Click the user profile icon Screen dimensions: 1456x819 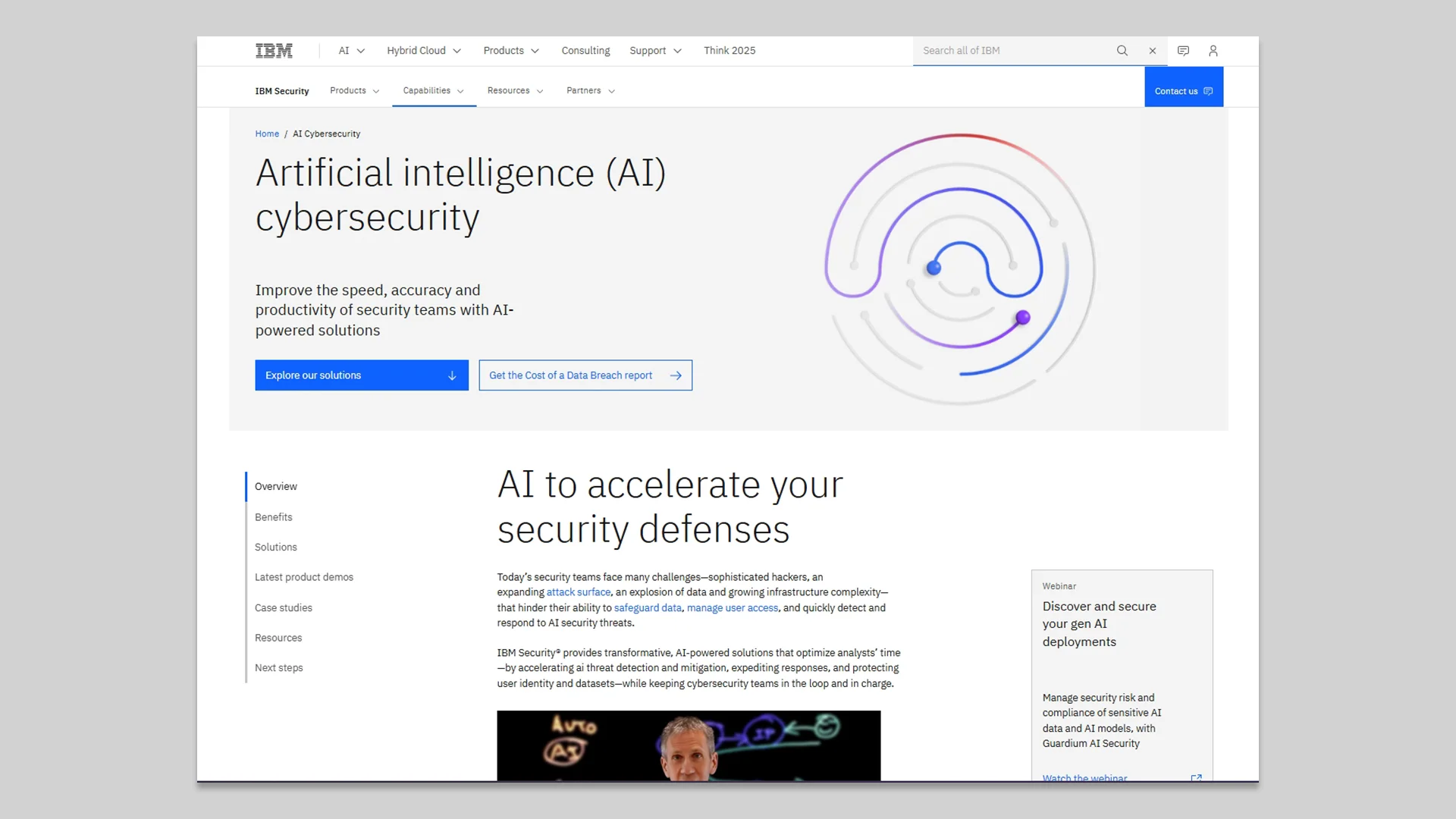point(1213,51)
